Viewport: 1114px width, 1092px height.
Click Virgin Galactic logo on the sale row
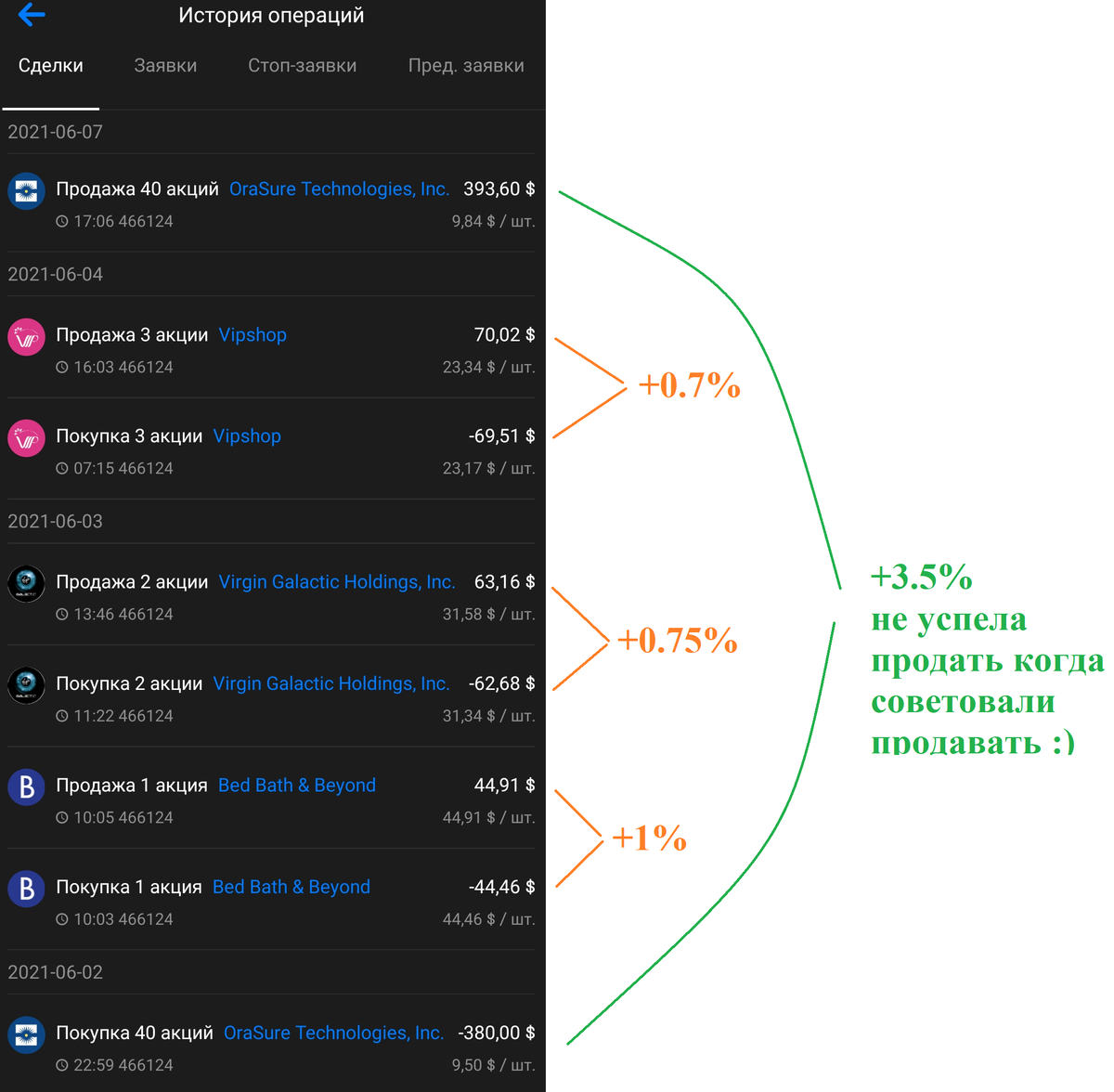[x=26, y=584]
